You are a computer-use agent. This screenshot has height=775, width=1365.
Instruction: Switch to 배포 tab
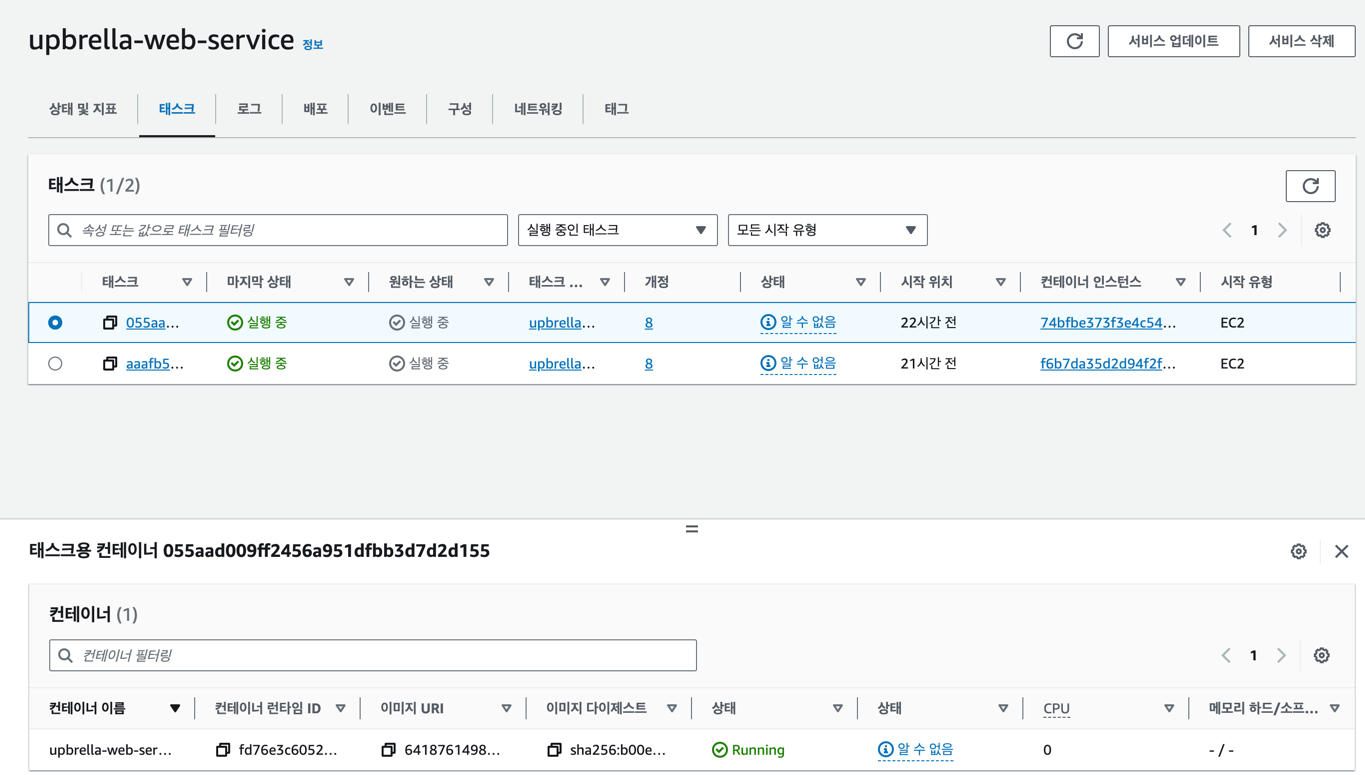[x=315, y=109]
